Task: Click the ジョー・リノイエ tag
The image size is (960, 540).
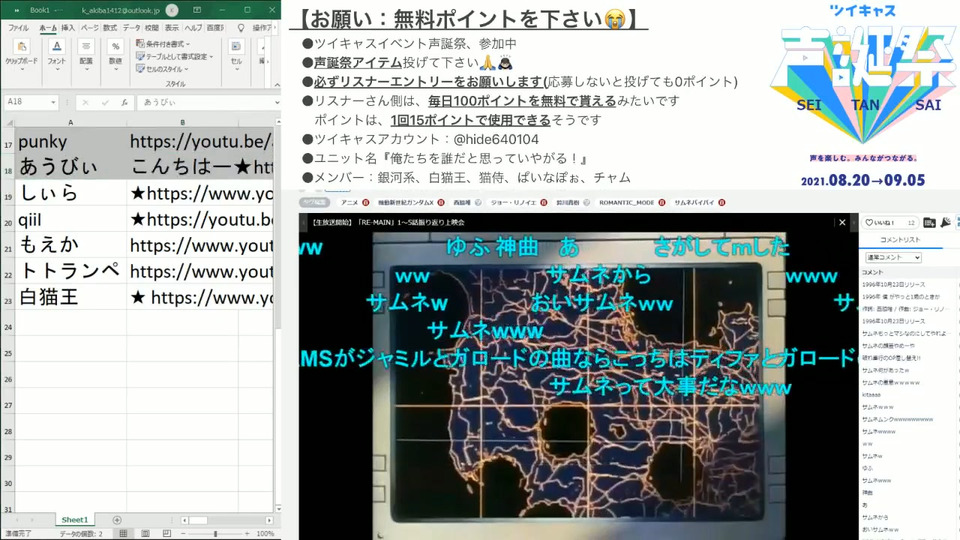Action: [513, 203]
